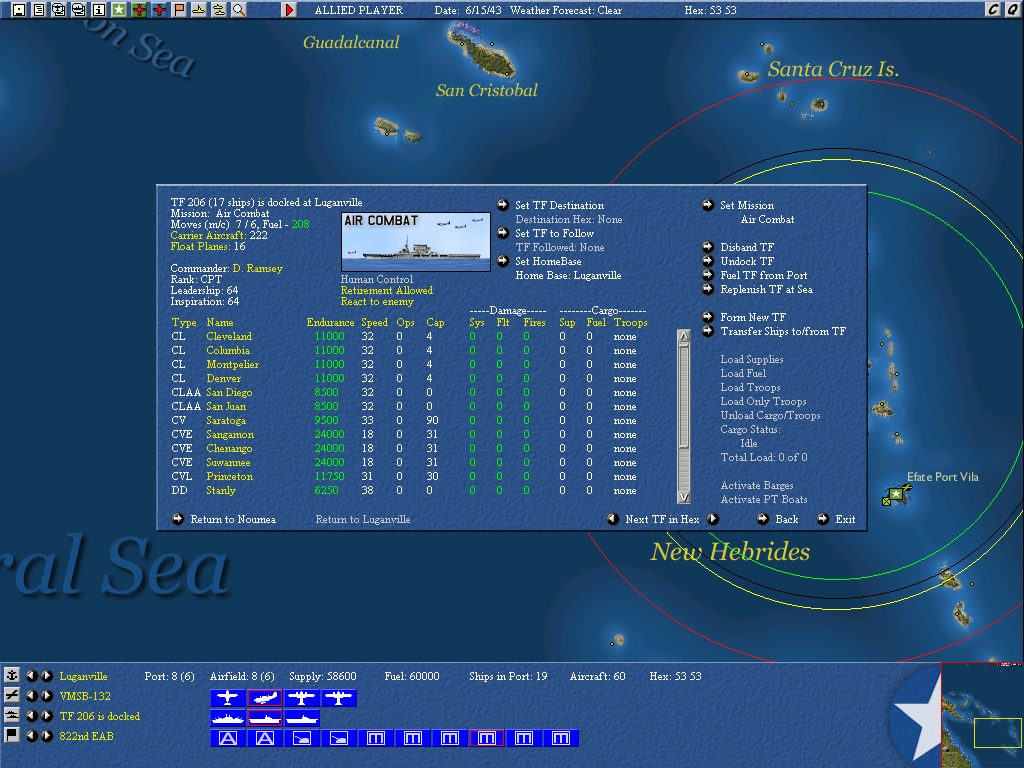The height and width of the screenshot is (768, 1024).
Task: Click the Back button
Action: coord(786,519)
